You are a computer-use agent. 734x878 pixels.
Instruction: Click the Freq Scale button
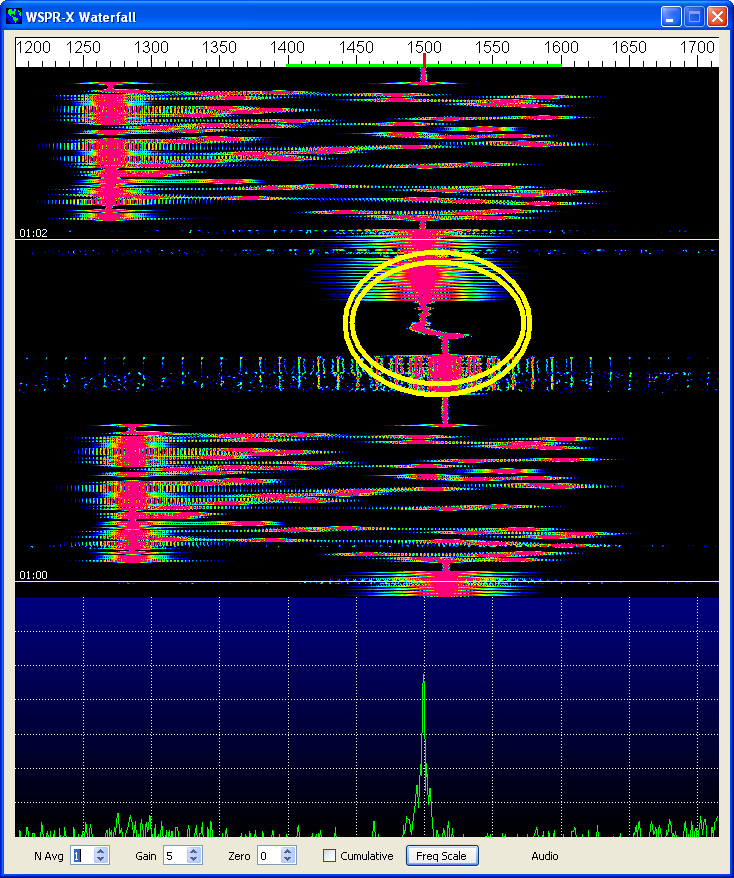pos(442,856)
